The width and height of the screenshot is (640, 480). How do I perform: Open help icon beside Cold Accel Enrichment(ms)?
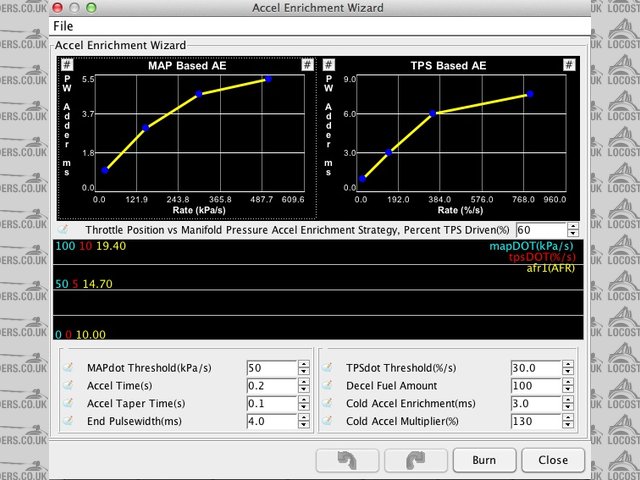pyautogui.click(x=327, y=403)
